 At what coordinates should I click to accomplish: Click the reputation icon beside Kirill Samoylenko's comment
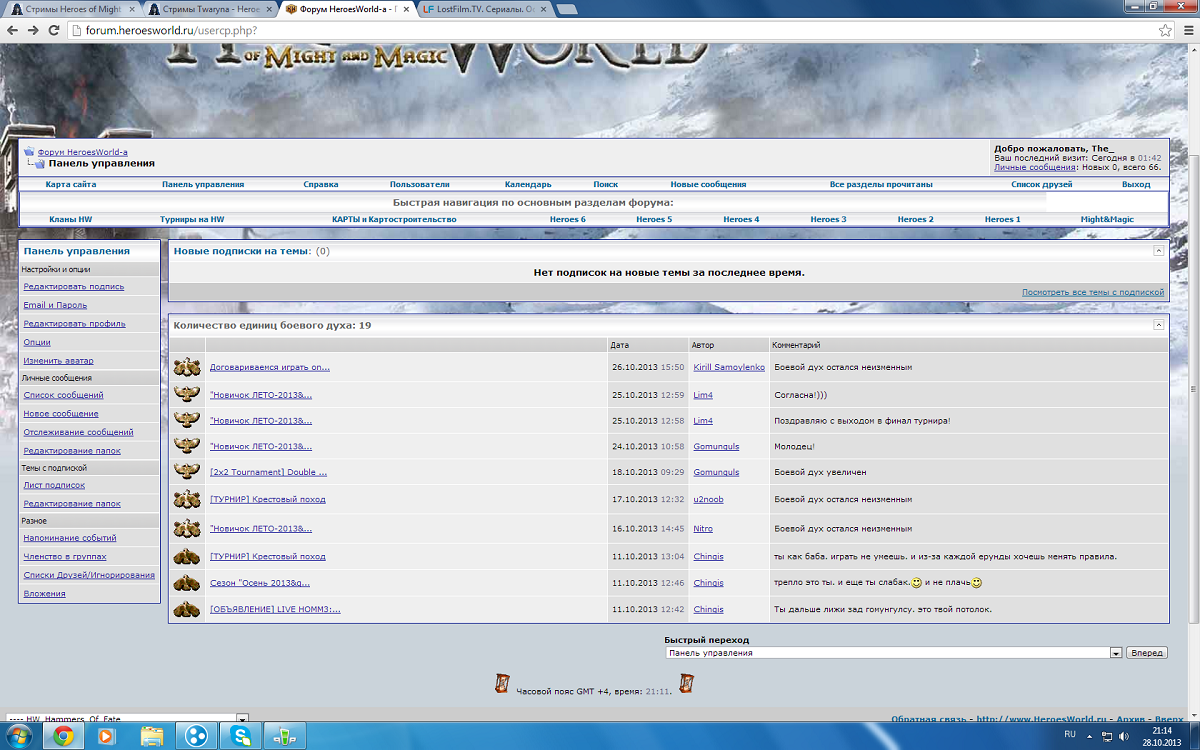187,367
